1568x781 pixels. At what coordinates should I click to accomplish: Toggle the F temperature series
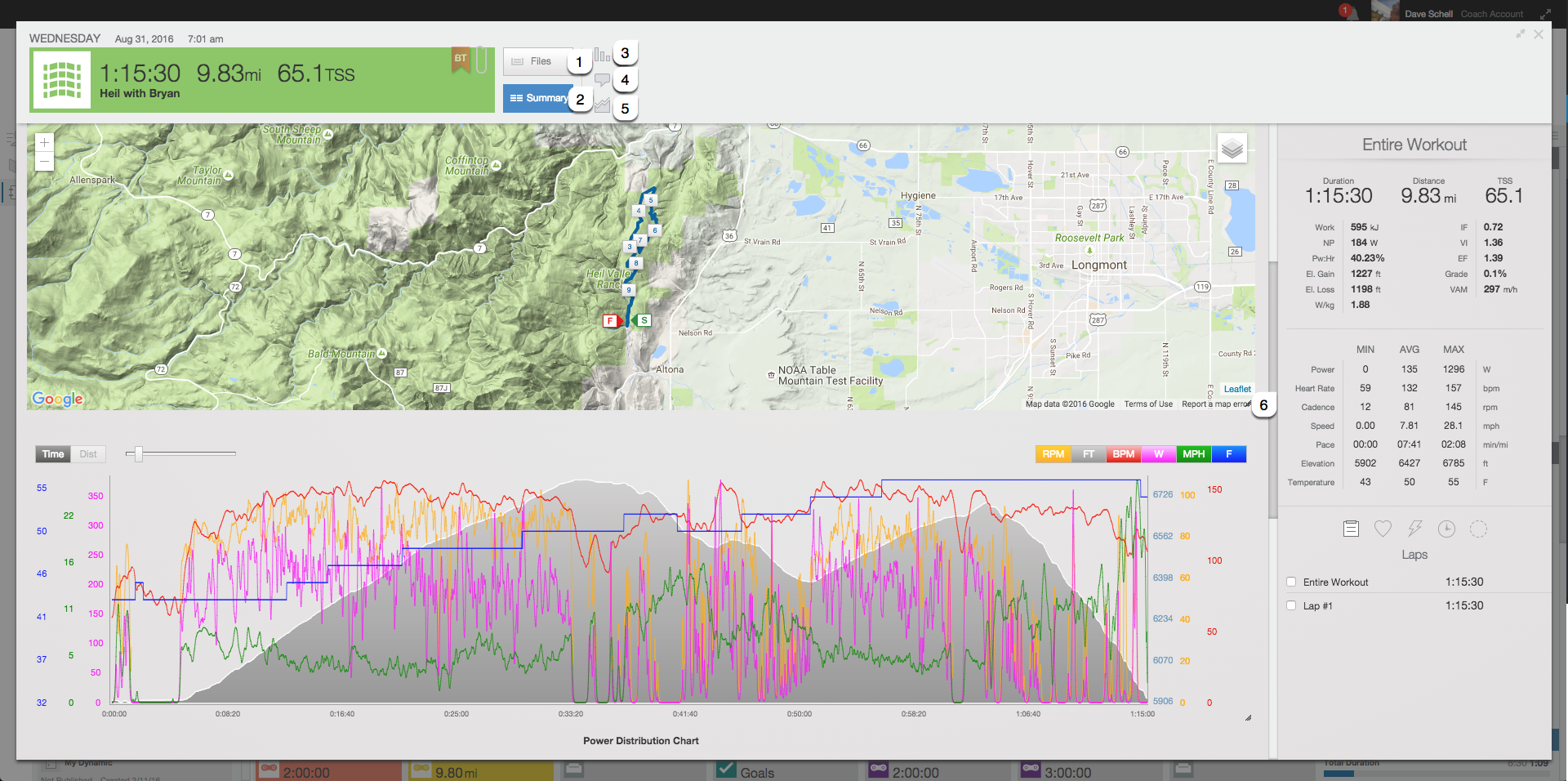(1229, 454)
